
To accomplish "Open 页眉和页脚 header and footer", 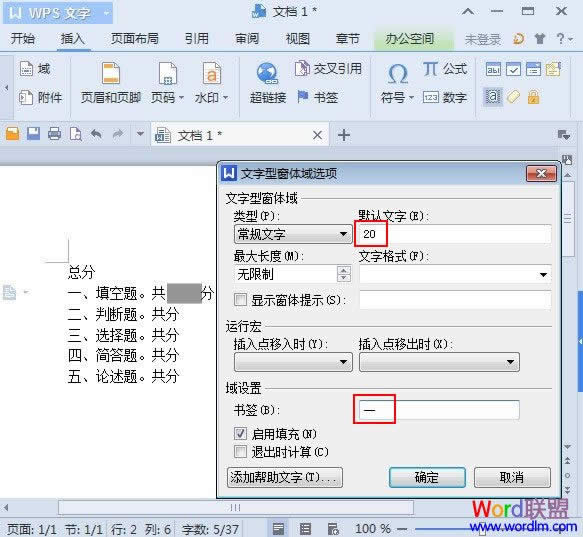I will (x=111, y=83).
